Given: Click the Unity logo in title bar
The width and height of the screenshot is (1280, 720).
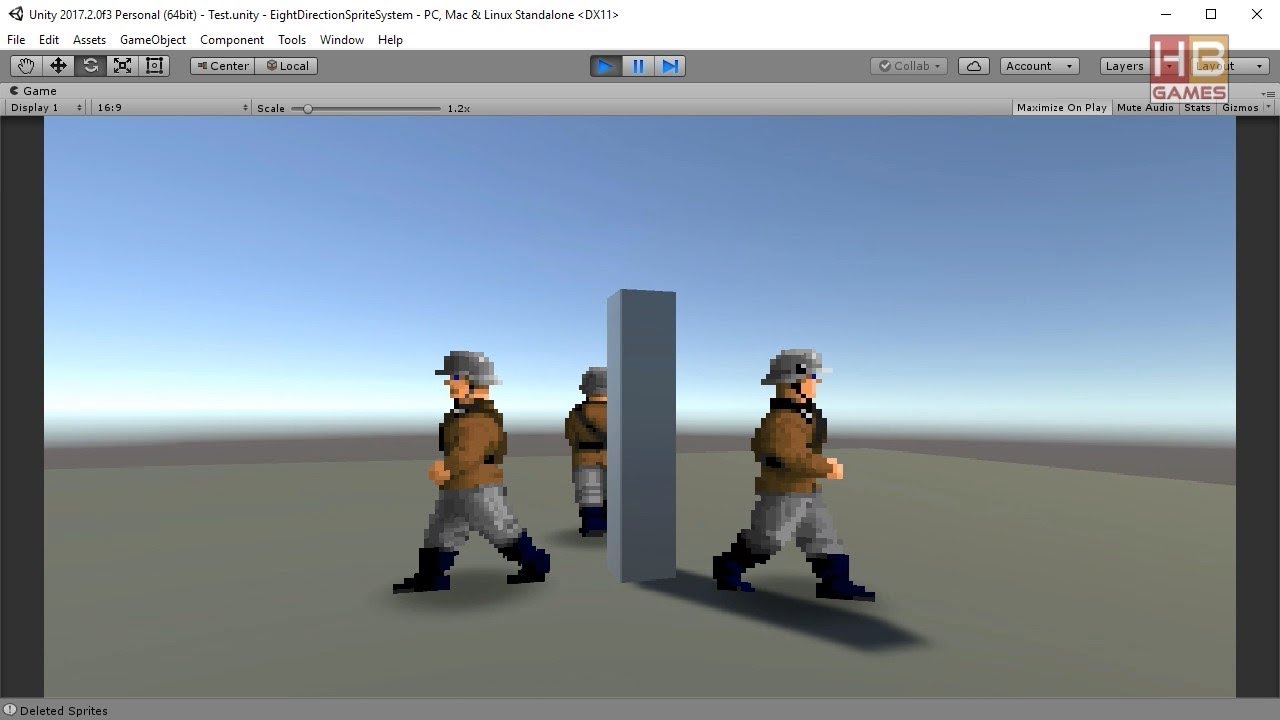Looking at the screenshot, I should pos(16,14).
